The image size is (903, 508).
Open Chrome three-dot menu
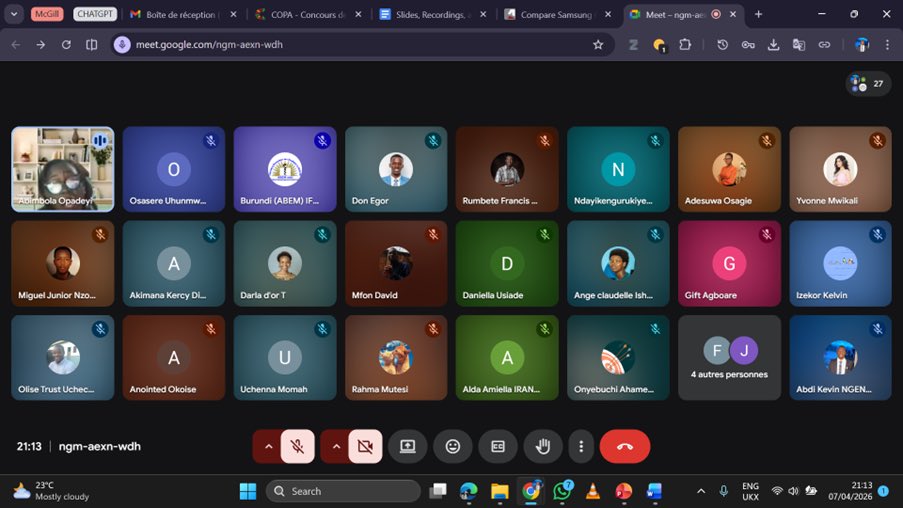[x=887, y=44]
